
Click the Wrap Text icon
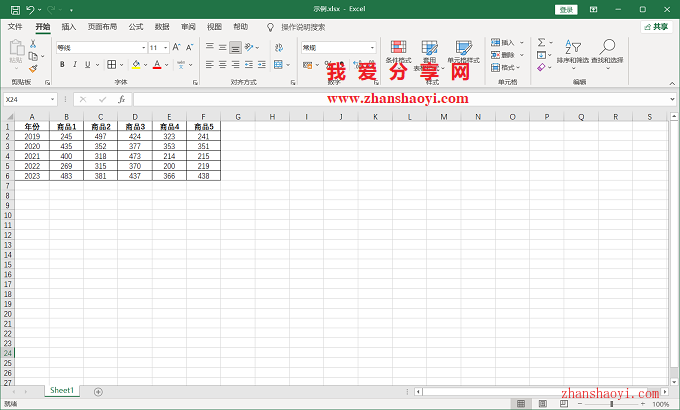pos(279,47)
